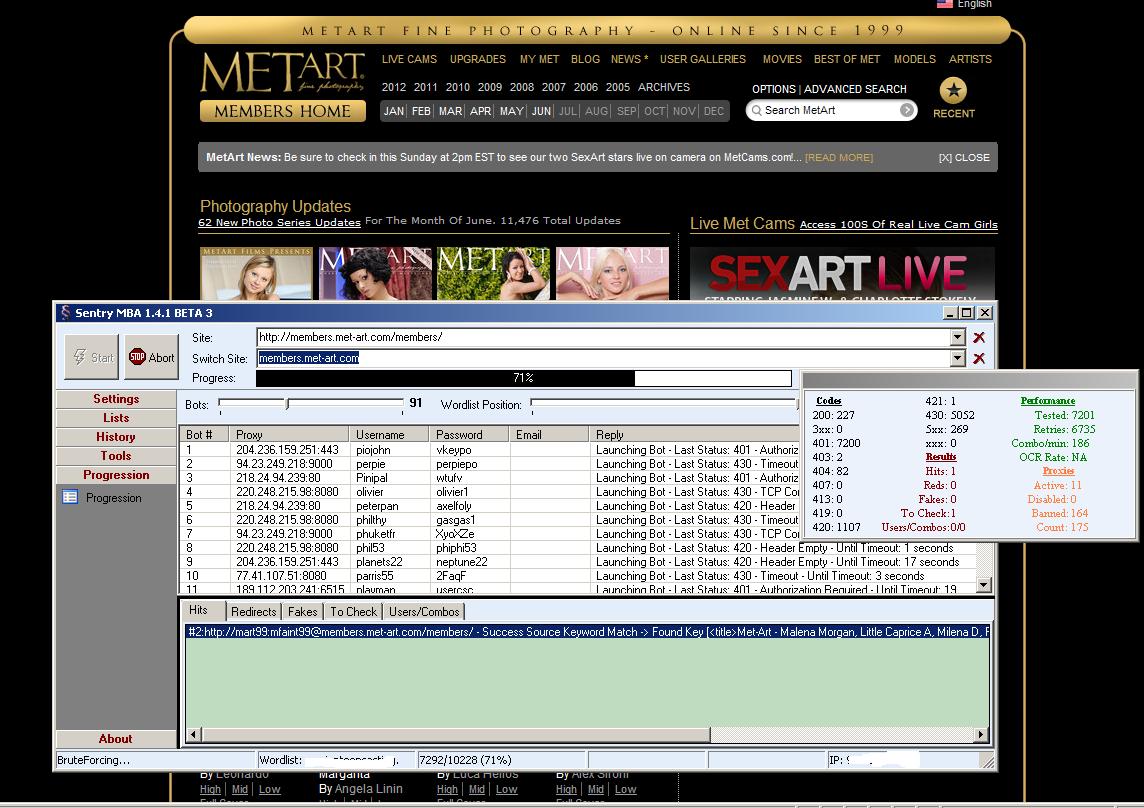Open the Site URL dropdown arrow
Image resolution: width=1144 pixels, height=808 pixels.
[x=958, y=337]
